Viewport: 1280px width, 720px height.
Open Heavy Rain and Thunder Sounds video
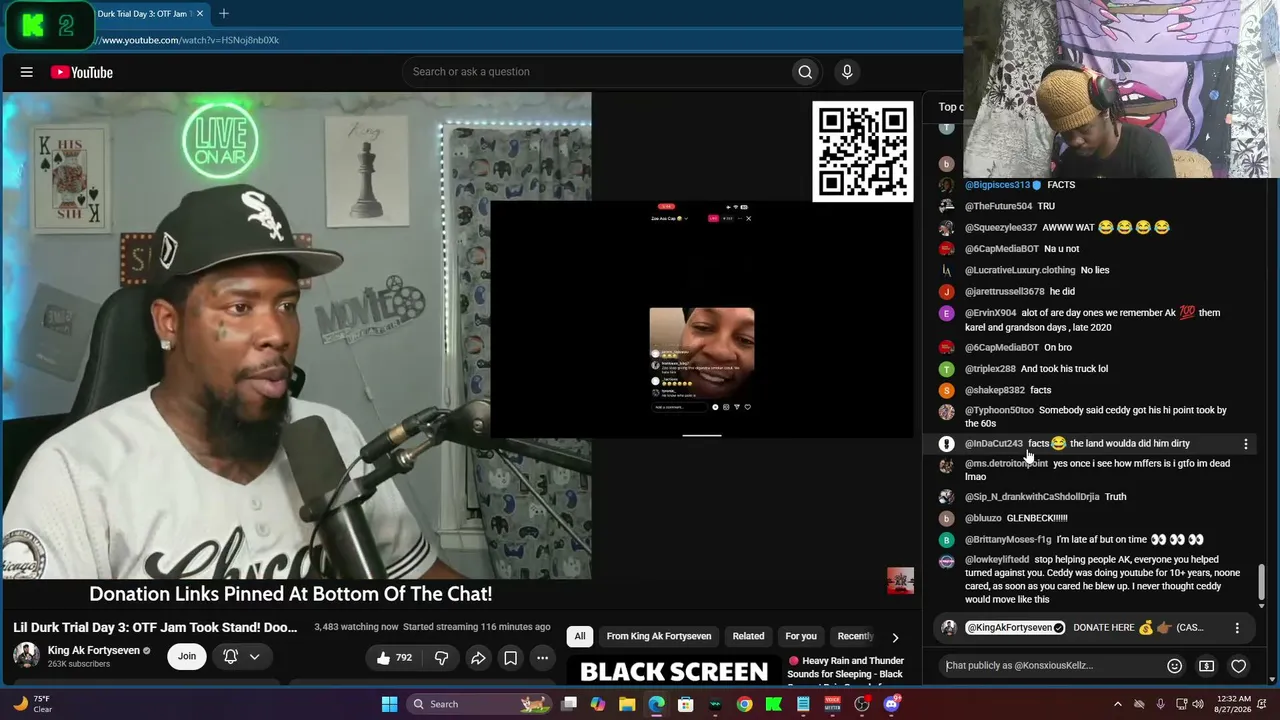tap(846, 667)
